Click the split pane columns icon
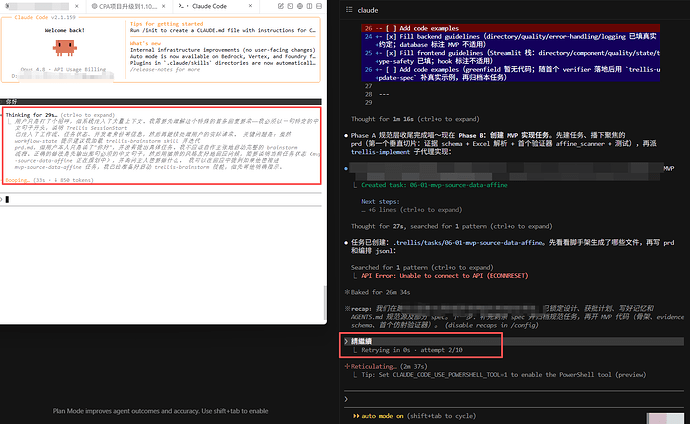This screenshot has width=690, height=424. tap(309, 6)
